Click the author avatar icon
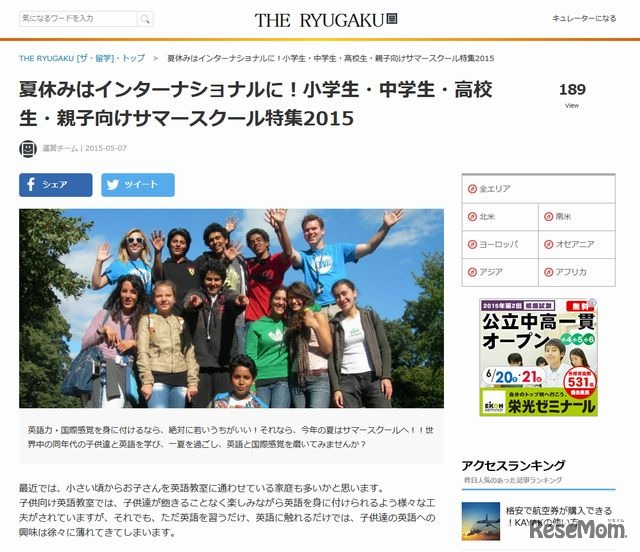This screenshot has width=640, height=552. click(x=28, y=149)
